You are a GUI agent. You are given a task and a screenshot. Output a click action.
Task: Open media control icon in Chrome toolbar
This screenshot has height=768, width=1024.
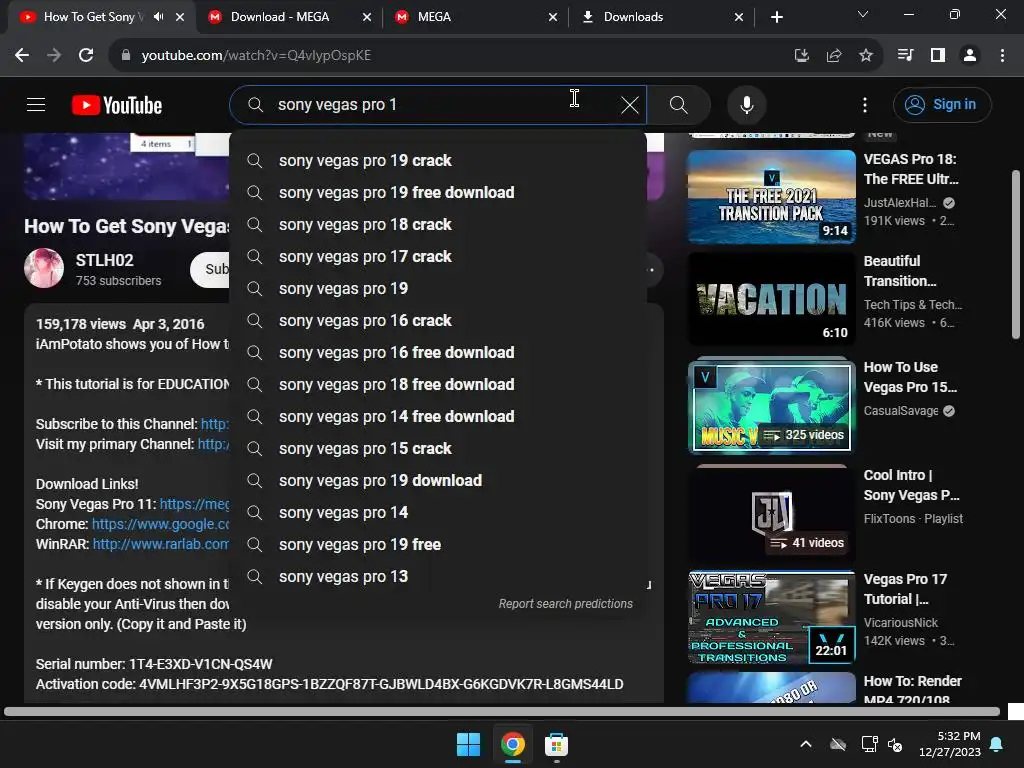pos(906,56)
